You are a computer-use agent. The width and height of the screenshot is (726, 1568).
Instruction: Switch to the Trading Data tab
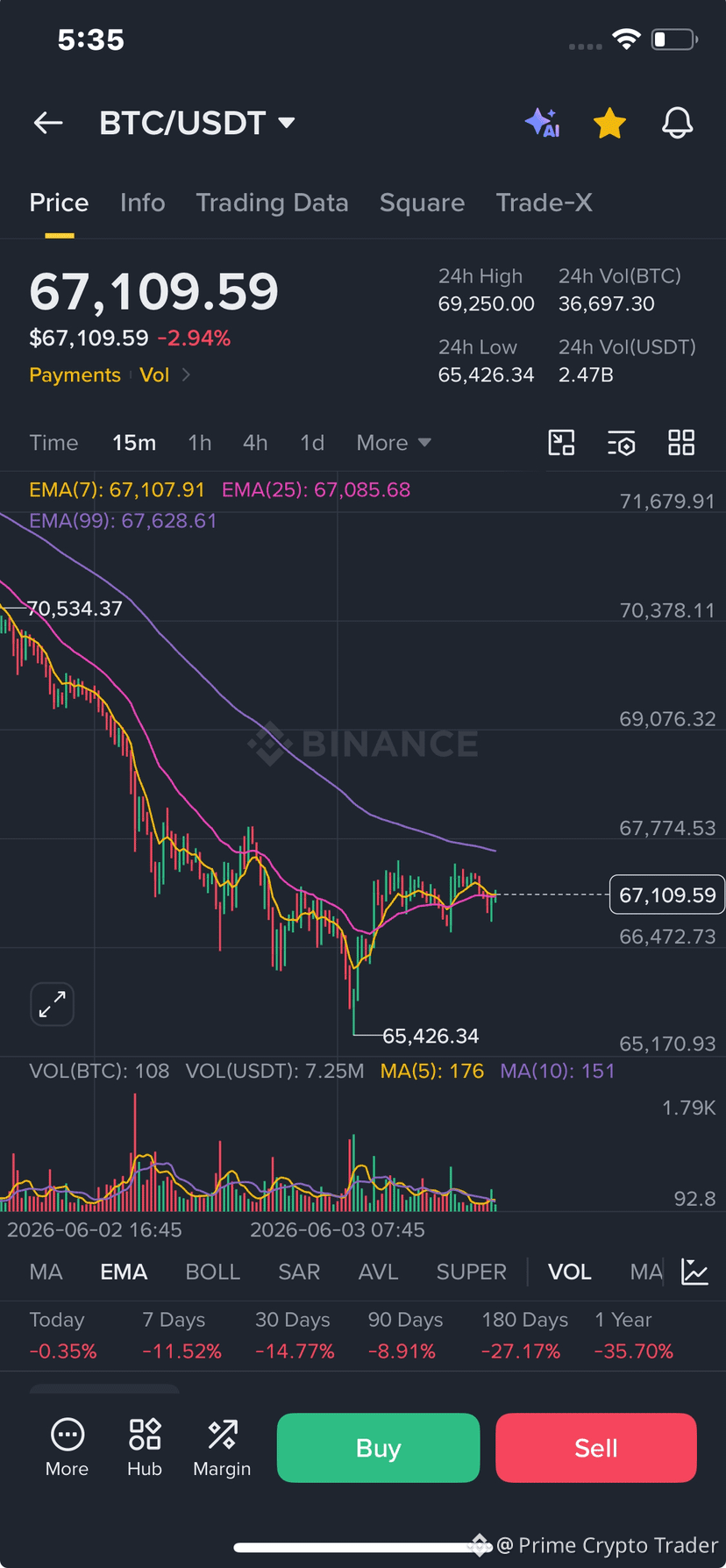(x=272, y=203)
